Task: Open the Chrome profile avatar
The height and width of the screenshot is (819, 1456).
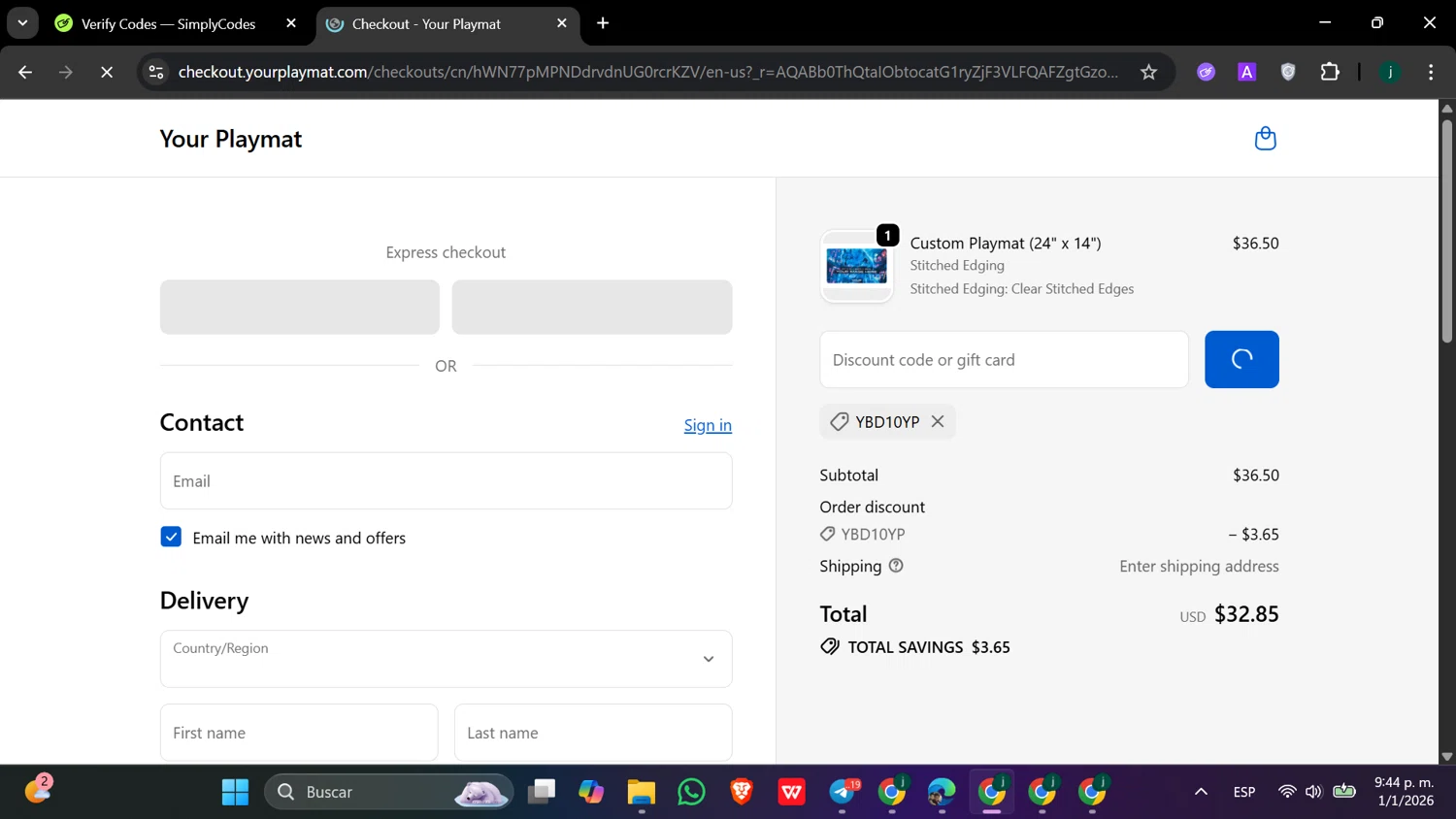Action: coord(1390,72)
